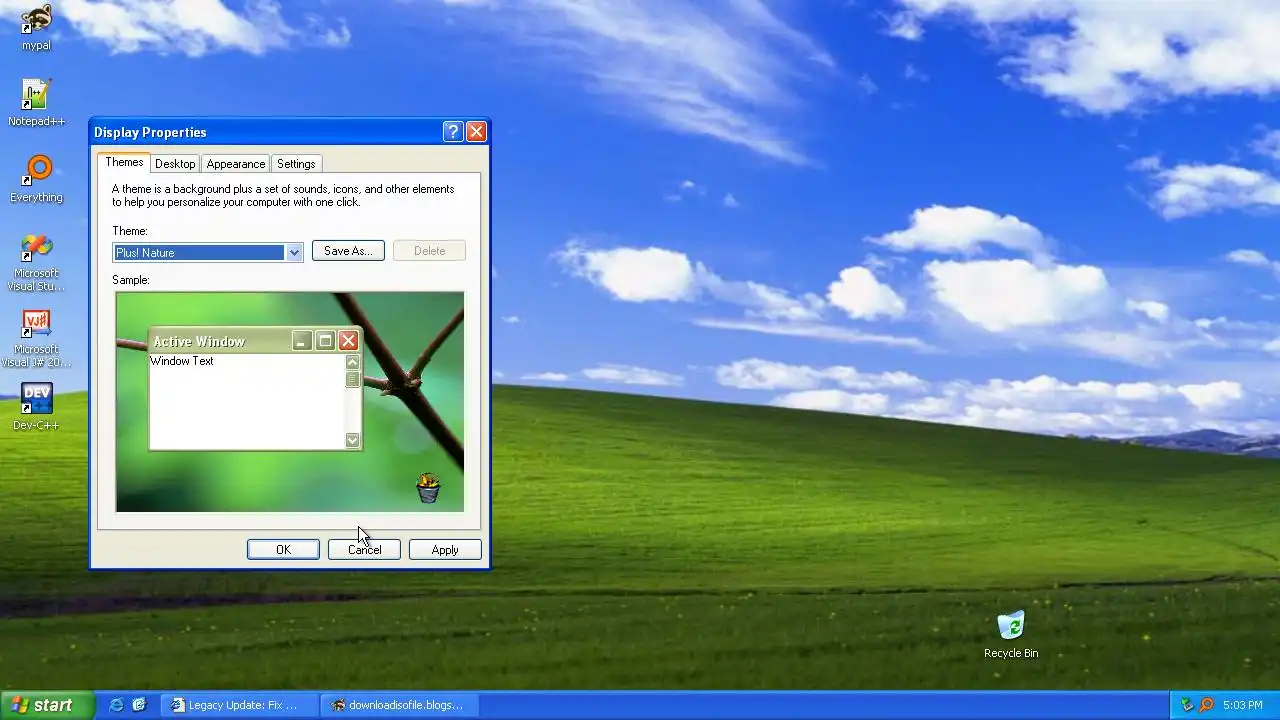The image size is (1280, 720).
Task: Click the Everything magnifier tray icon
Action: pos(1206,705)
